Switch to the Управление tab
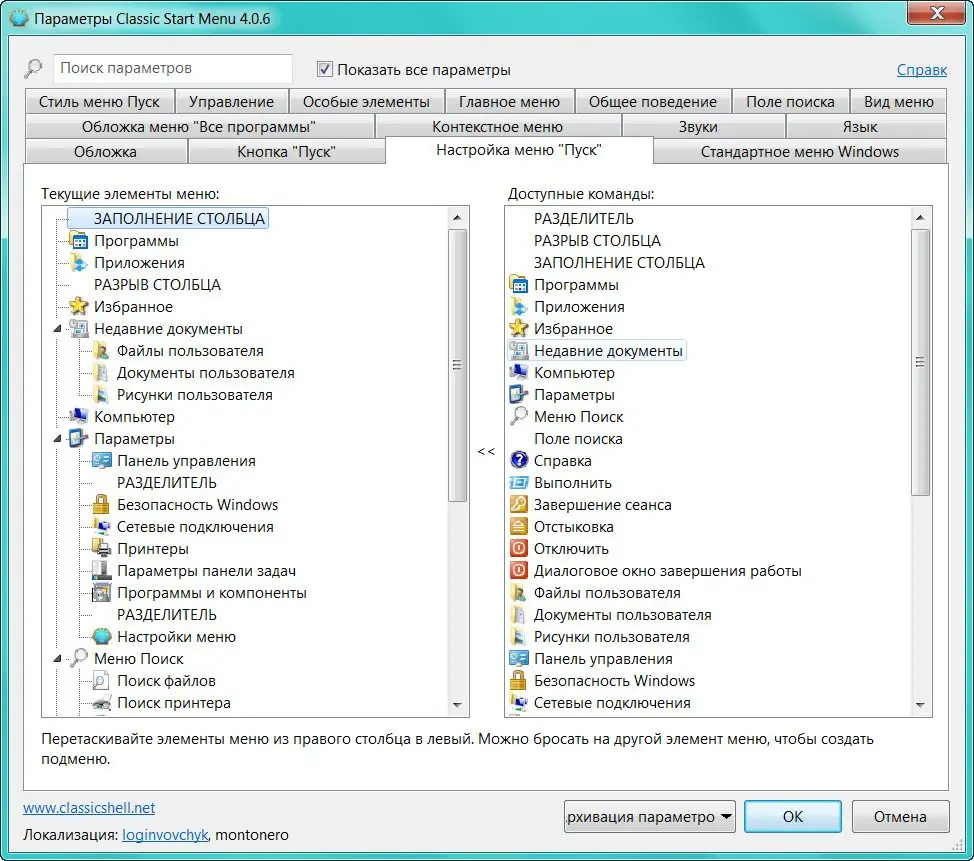The image size is (974, 861). click(231, 101)
